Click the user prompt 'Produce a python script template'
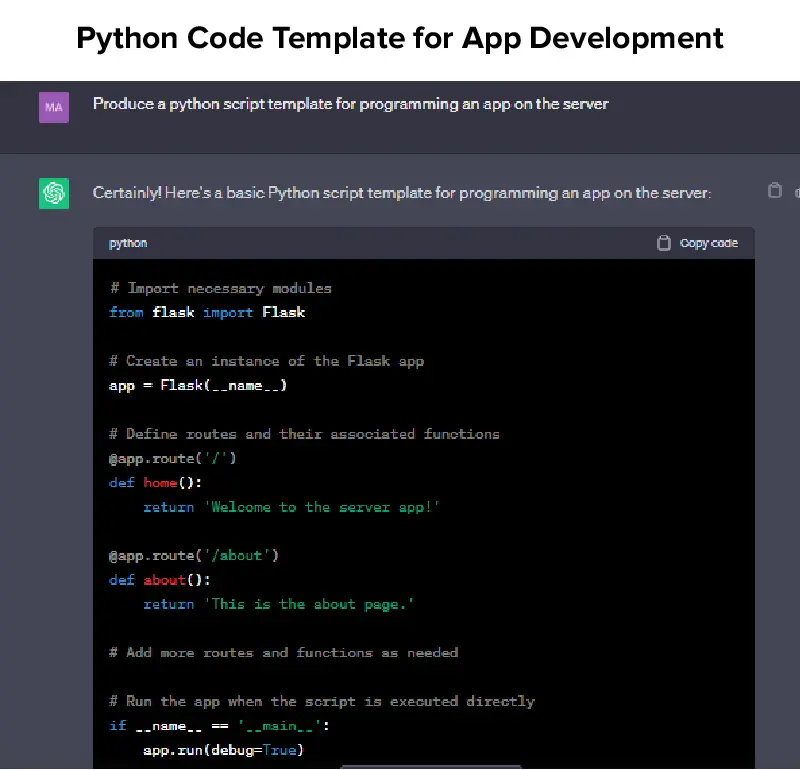 (350, 104)
